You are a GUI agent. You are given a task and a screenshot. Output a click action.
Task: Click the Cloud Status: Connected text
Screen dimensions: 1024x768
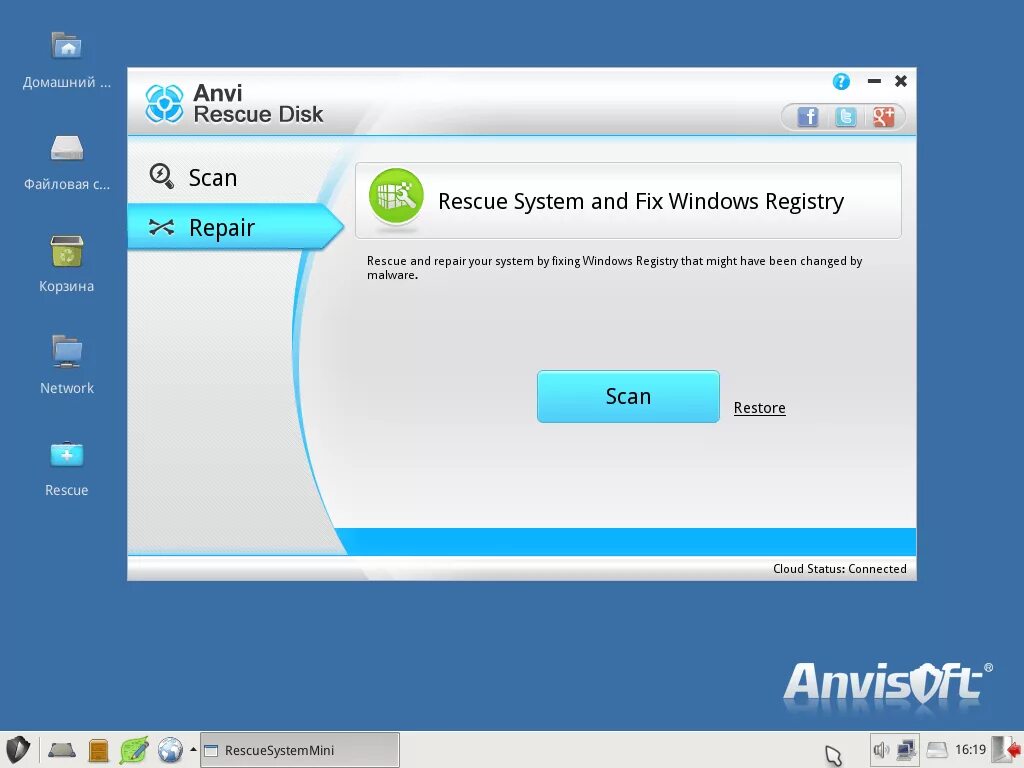(839, 569)
